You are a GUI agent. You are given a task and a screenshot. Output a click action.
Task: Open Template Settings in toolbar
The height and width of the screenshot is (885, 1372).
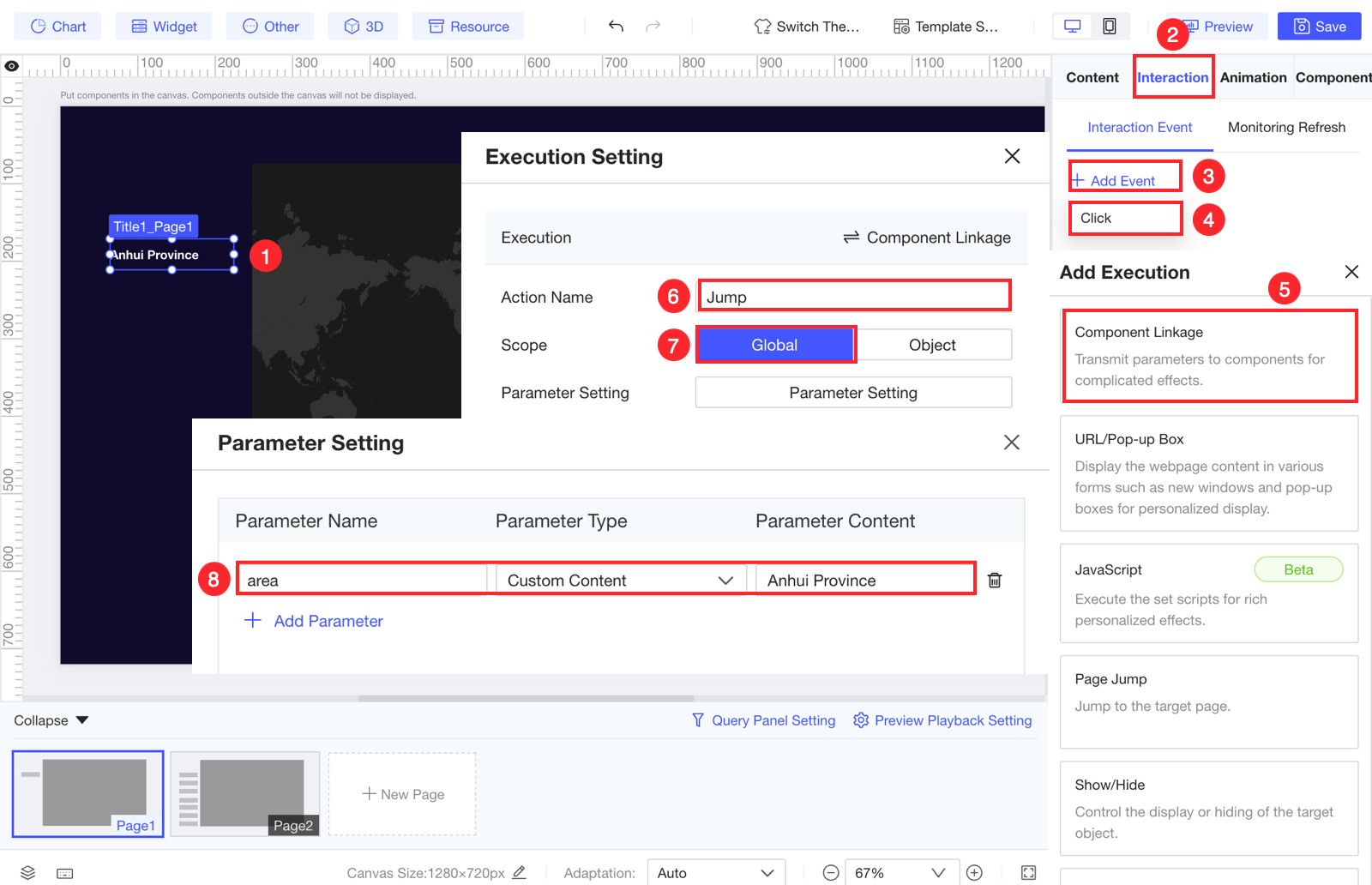(946, 27)
